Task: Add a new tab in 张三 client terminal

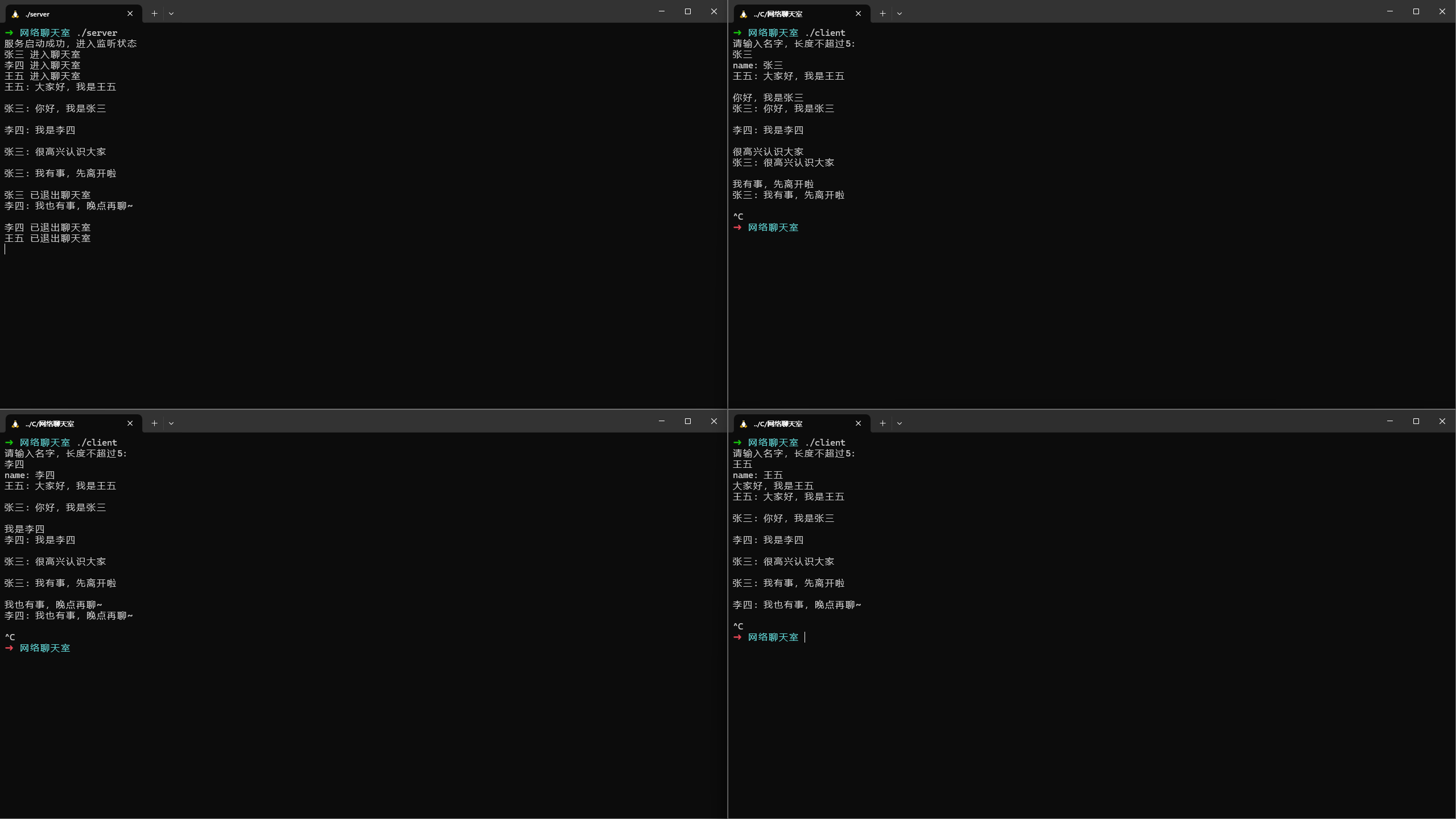Action: (x=882, y=14)
